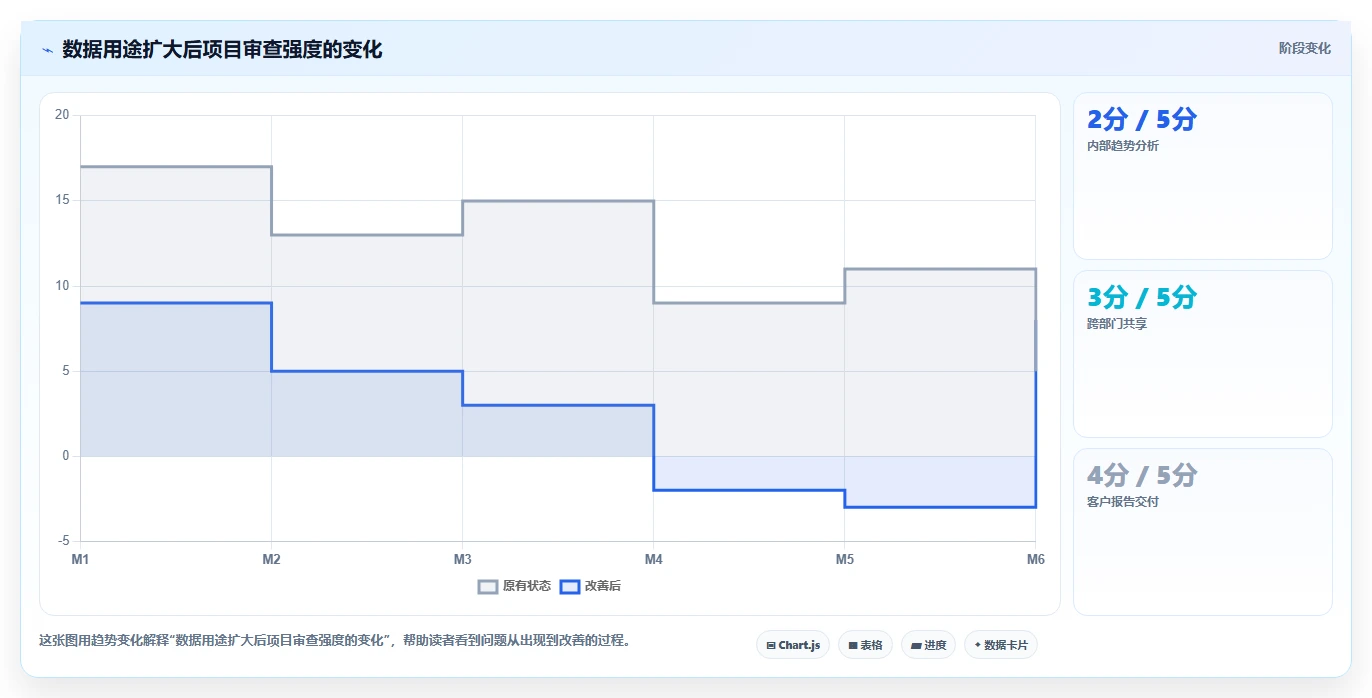
Task: Click the chart title 数据用途扩大后项目审查强度的变化
Action: point(222,49)
